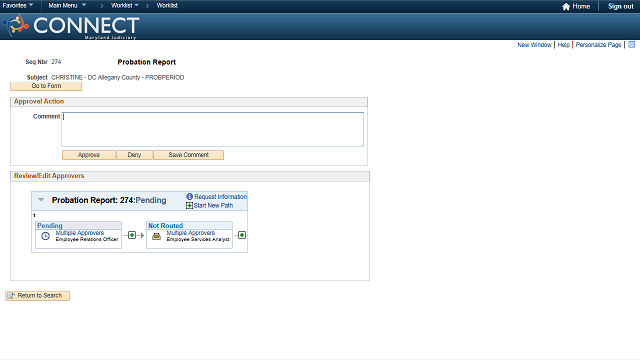Click the Start New Path plus icon
The width and height of the screenshot is (640, 360).
189,205
